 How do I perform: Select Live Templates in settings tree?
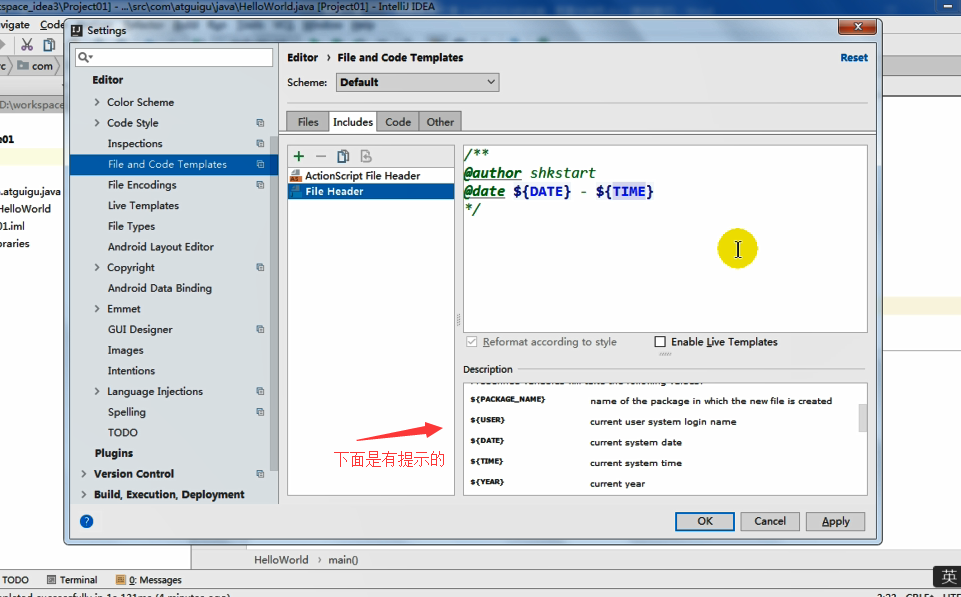[143, 206]
